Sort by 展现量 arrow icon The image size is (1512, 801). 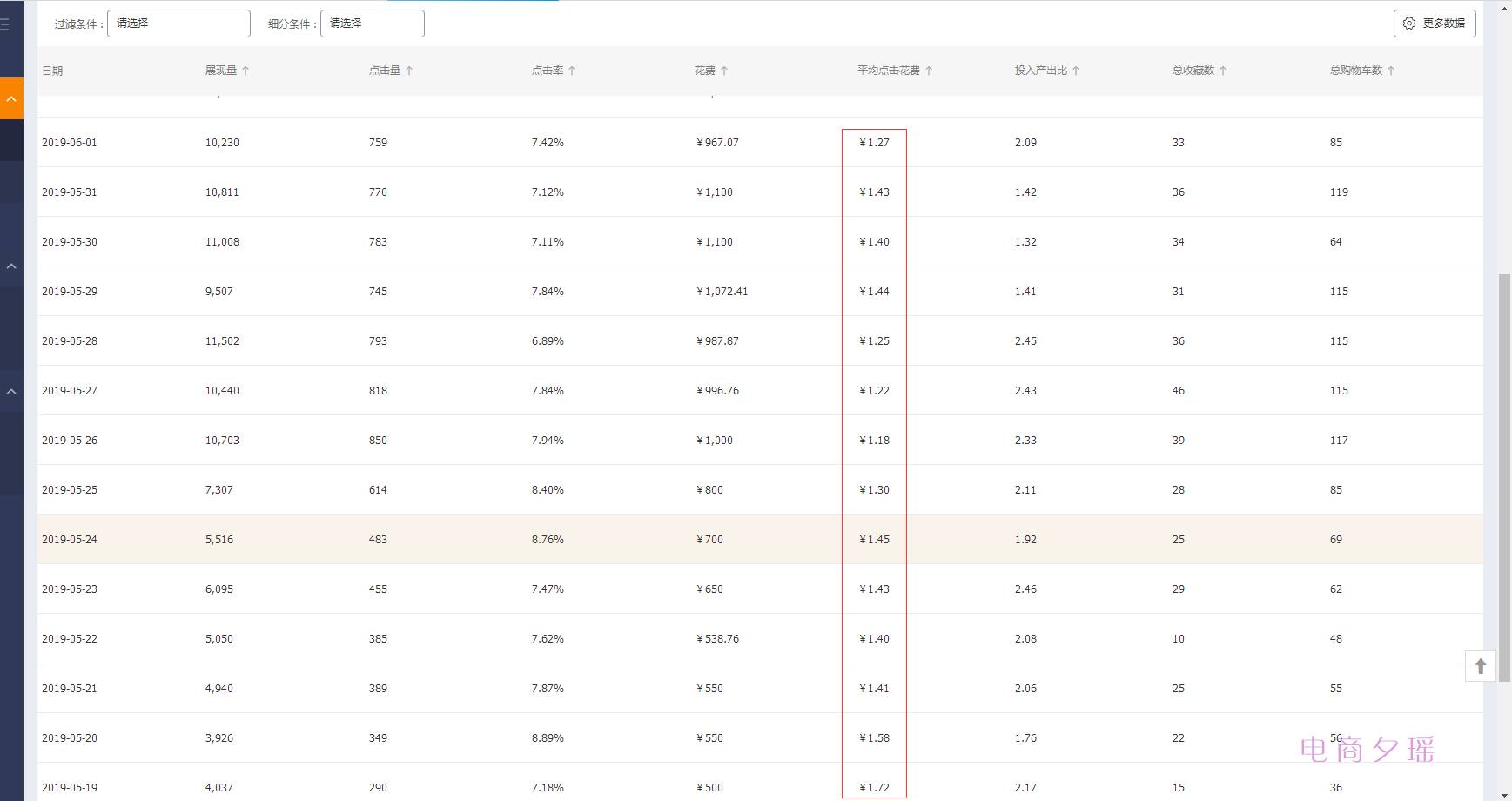[245, 71]
